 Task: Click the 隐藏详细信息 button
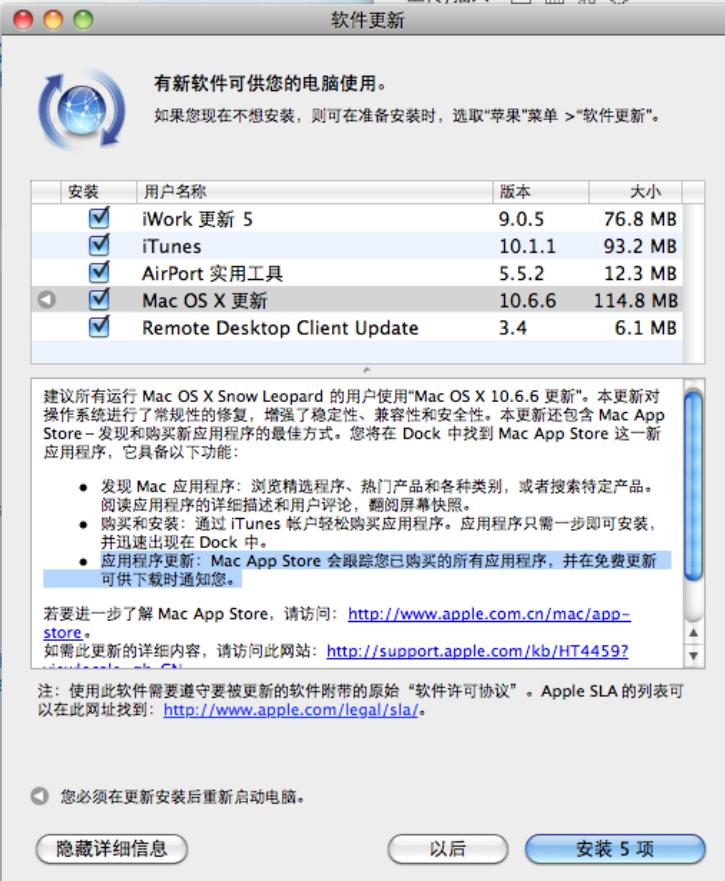click(111, 848)
